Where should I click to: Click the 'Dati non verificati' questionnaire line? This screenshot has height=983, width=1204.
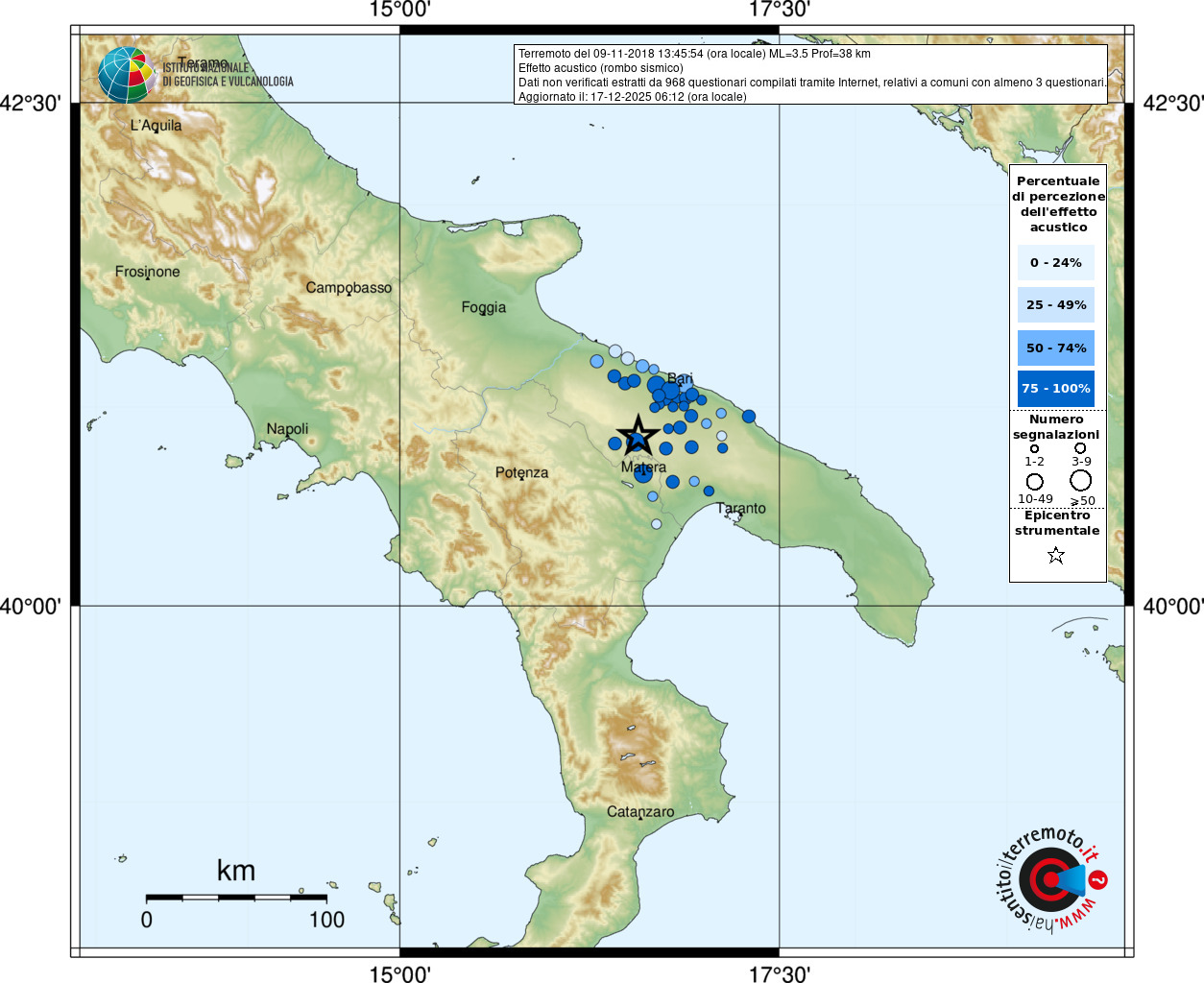pos(812,83)
